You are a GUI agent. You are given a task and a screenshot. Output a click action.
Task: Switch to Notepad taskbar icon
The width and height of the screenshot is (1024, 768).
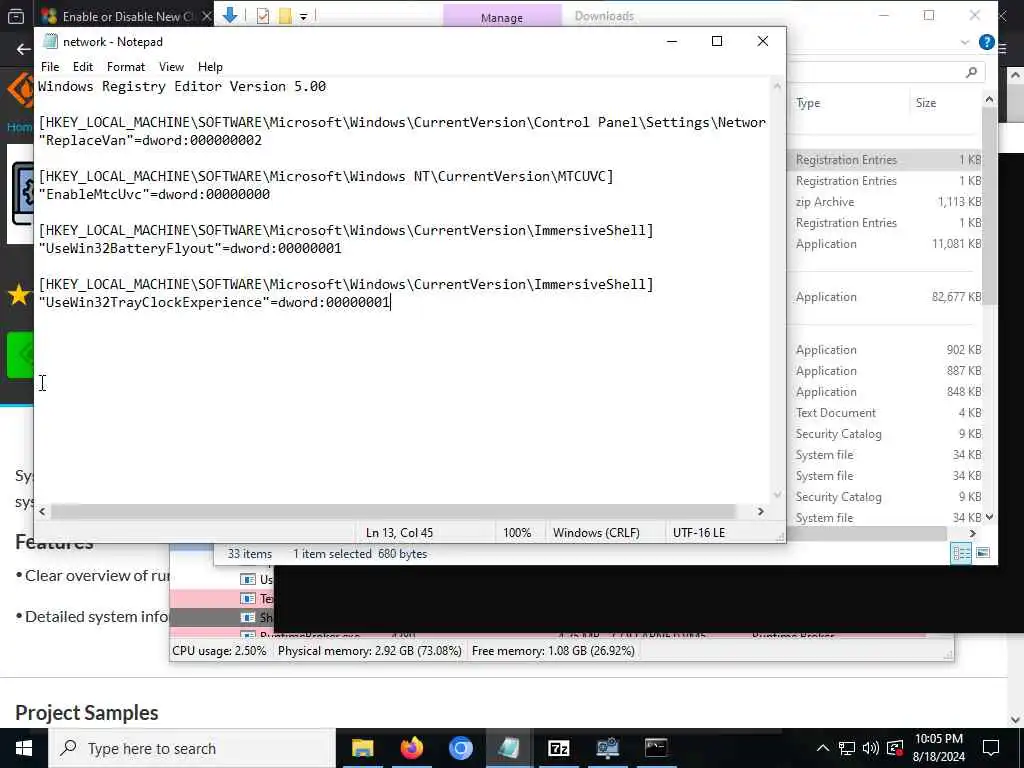click(509, 748)
